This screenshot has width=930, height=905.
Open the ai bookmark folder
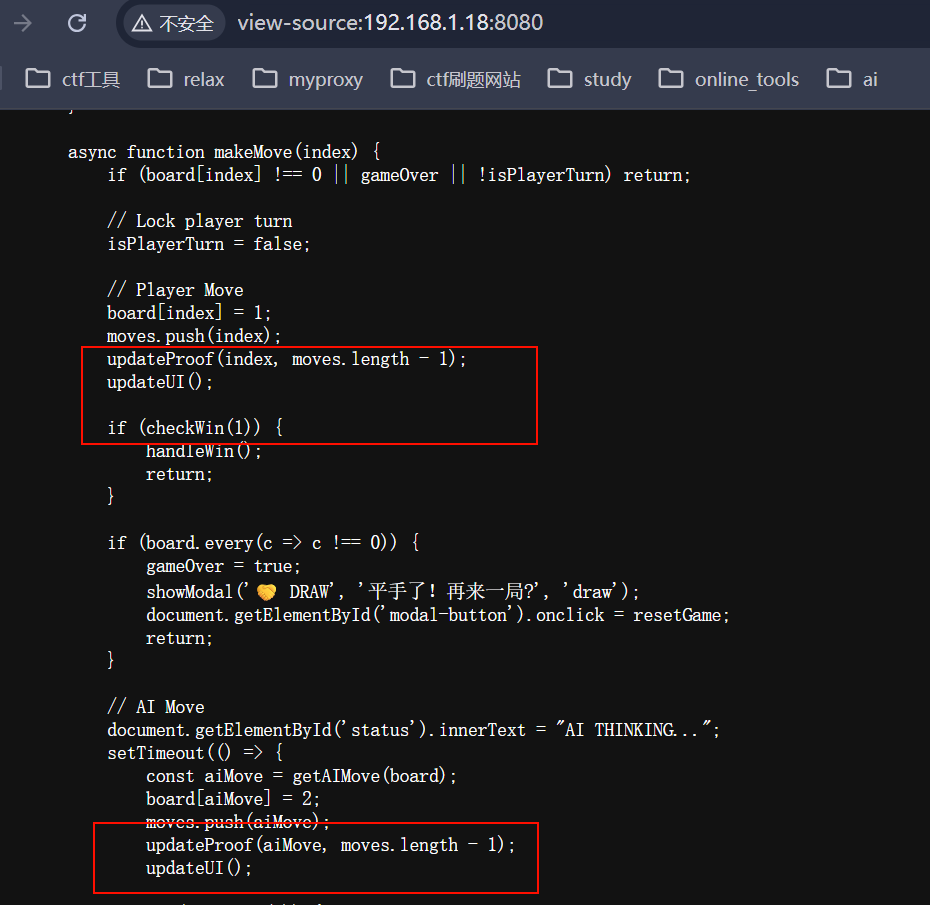click(x=852, y=79)
